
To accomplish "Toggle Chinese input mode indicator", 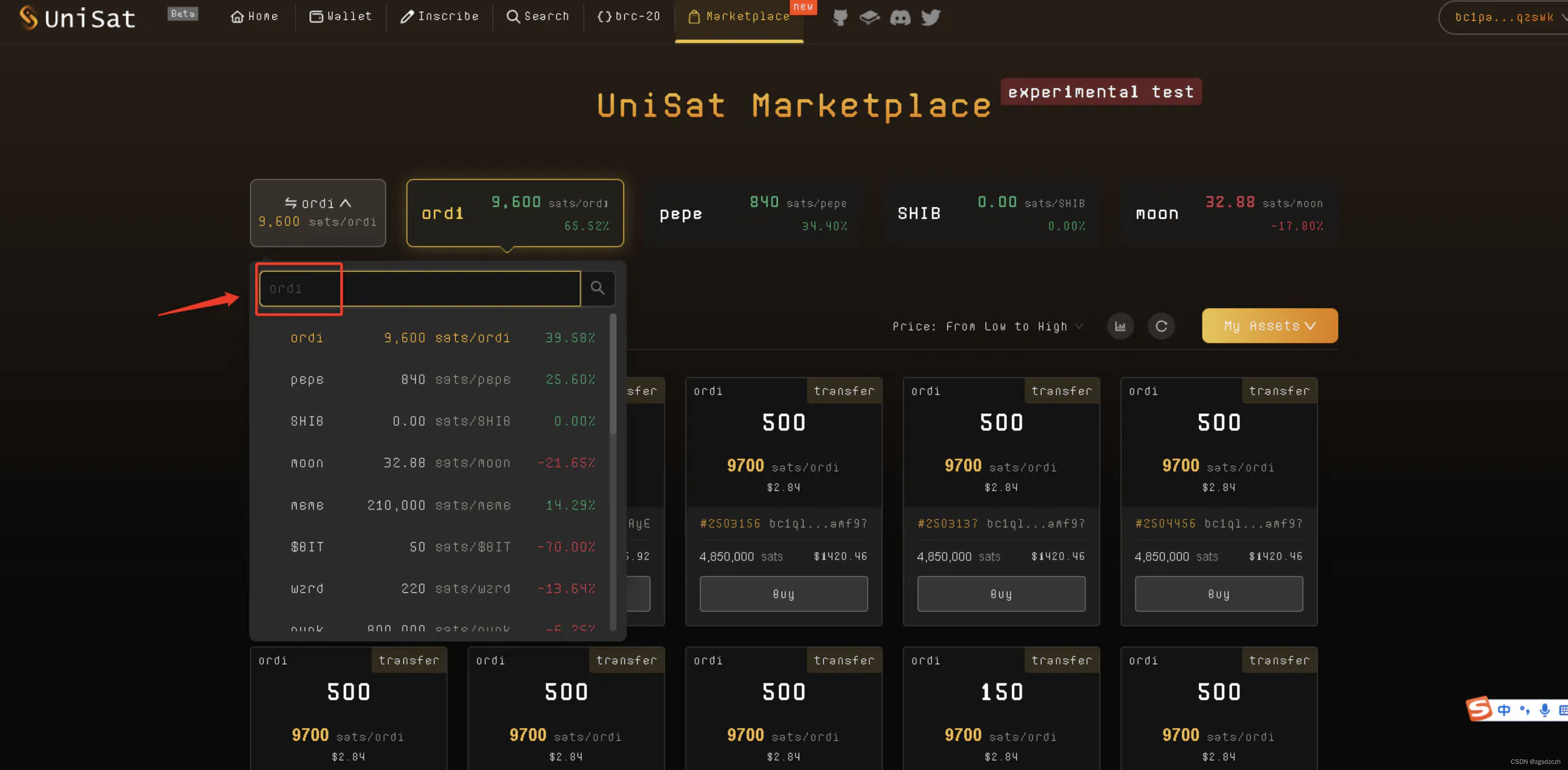I will 1504,710.
